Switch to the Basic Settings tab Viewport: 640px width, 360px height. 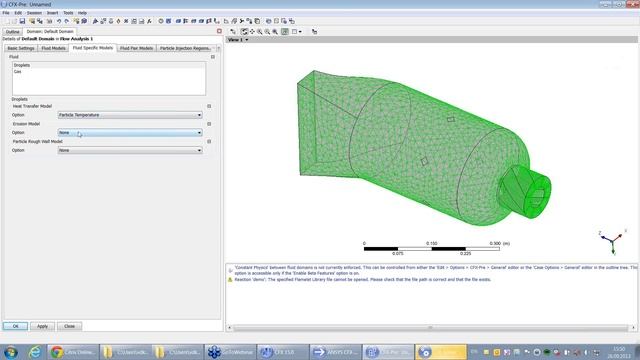click(21, 48)
